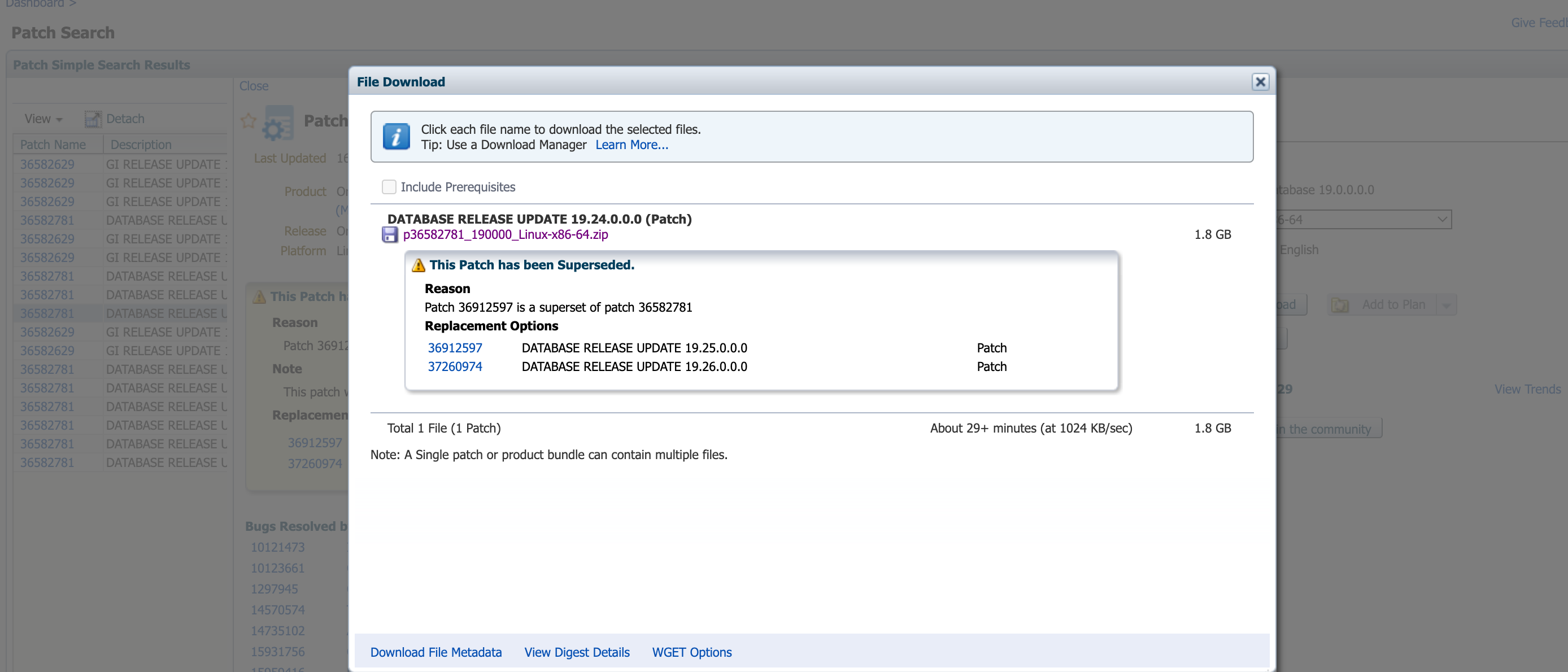Open WGET Options
The width and height of the screenshot is (1568, 672).
(x=691, y=652)
